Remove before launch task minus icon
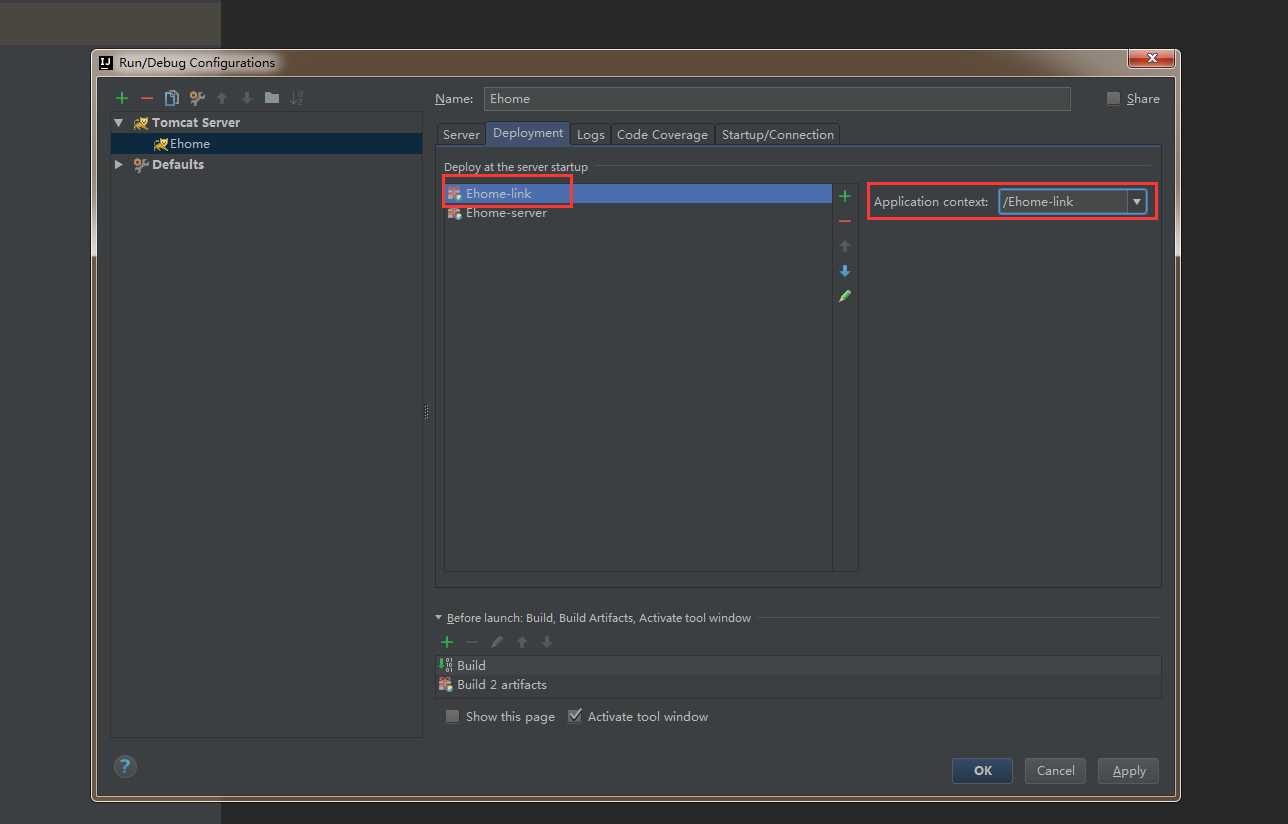 click(x=472, y=642)
